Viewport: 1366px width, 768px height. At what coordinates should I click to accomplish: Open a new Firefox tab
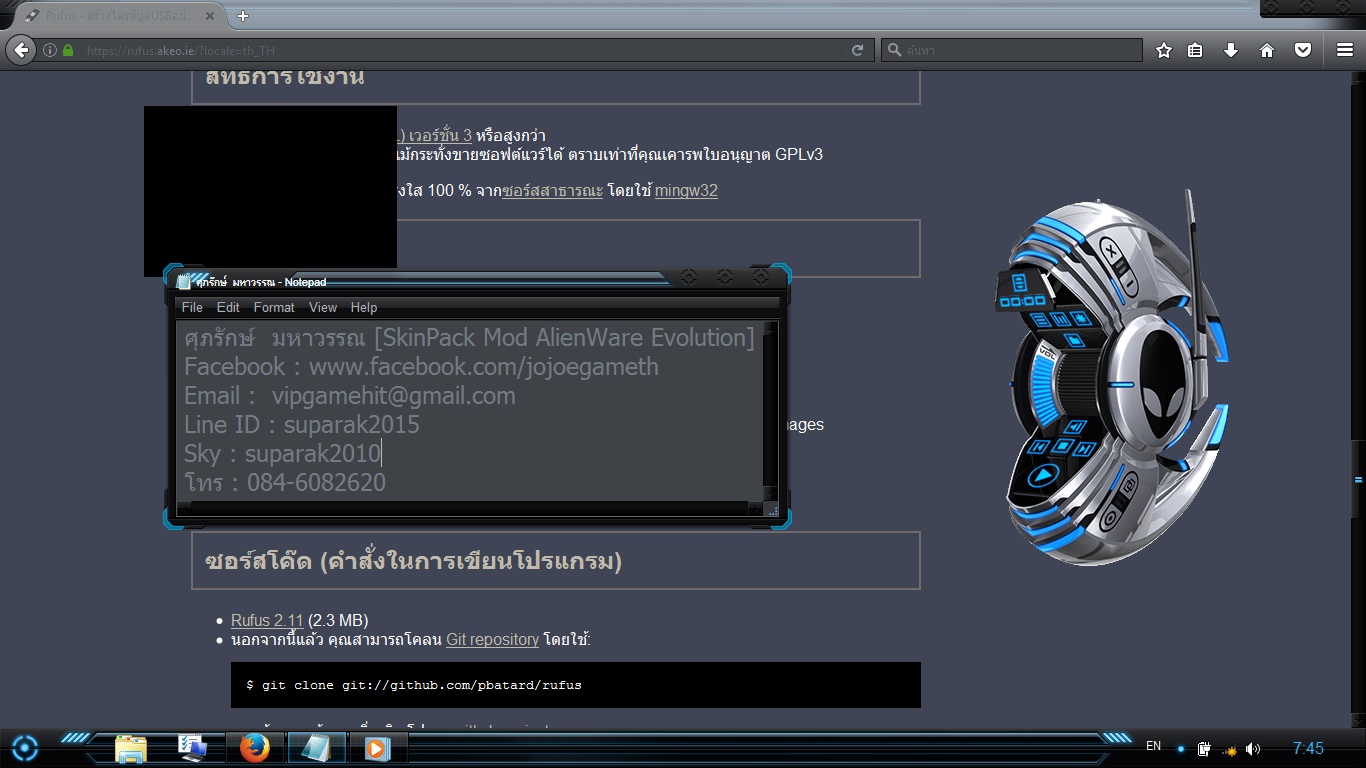(243, 16)
